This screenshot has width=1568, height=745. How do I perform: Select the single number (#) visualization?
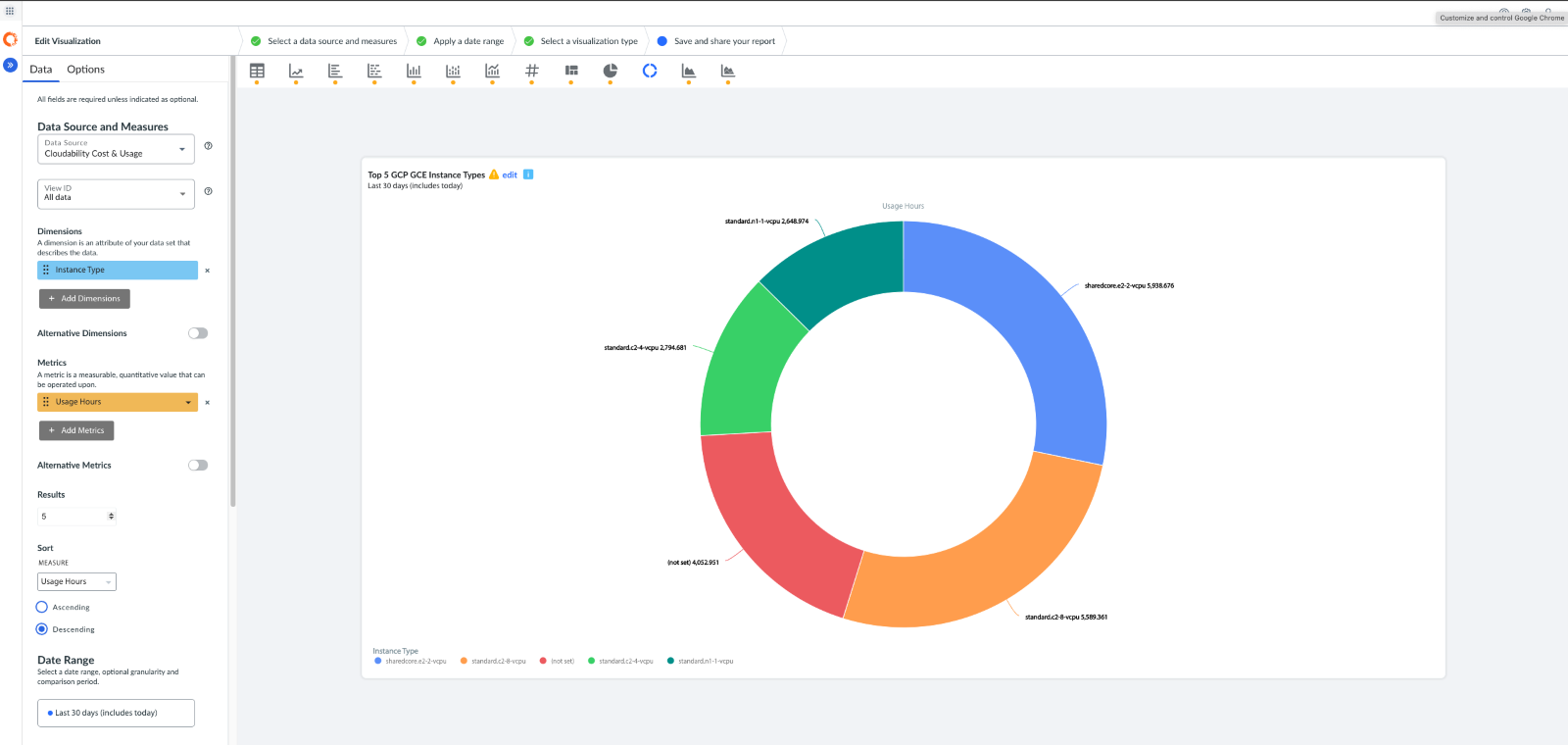(x=531, y=71)
